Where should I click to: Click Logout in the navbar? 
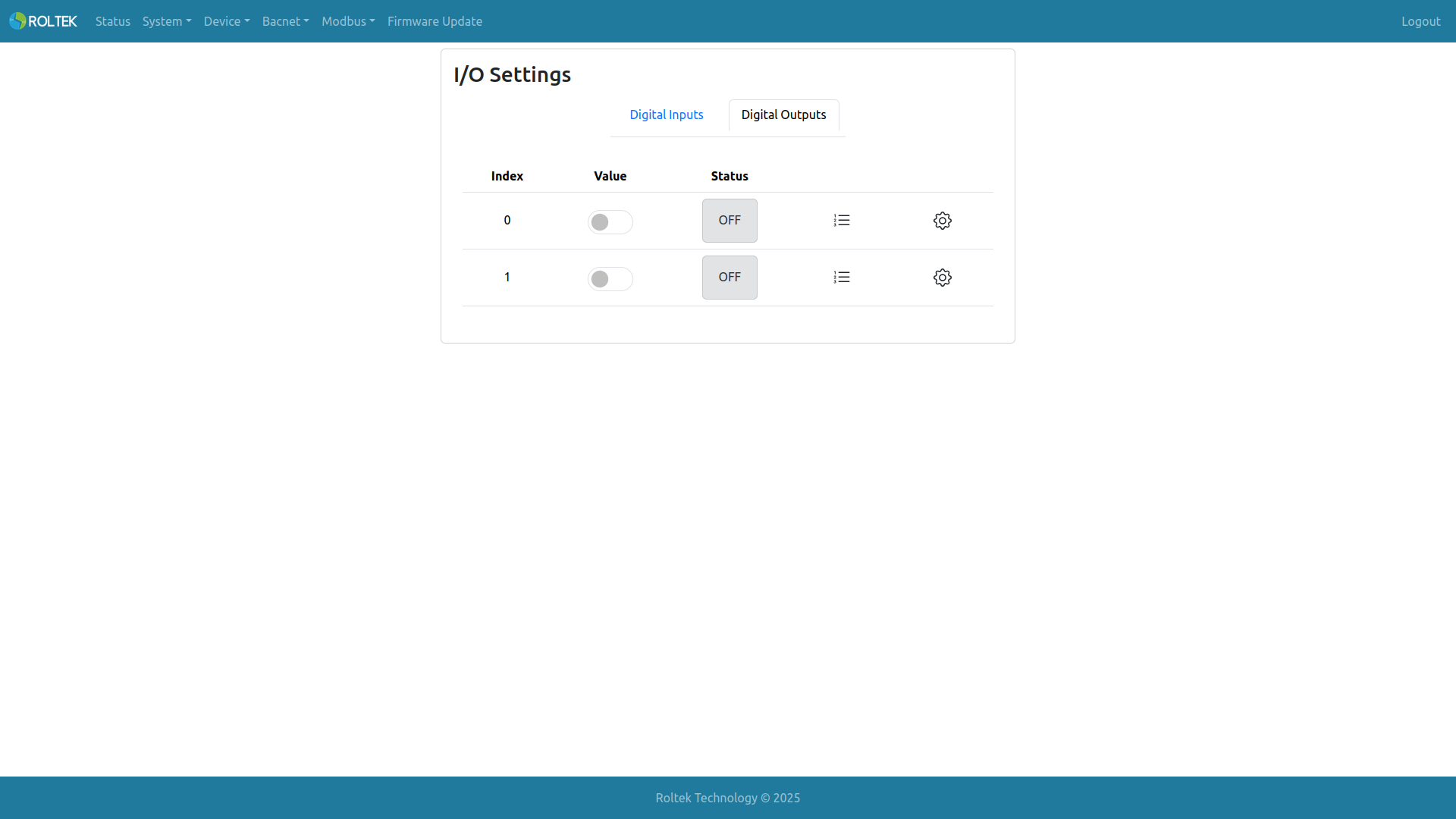click(x=1420, y=21)
